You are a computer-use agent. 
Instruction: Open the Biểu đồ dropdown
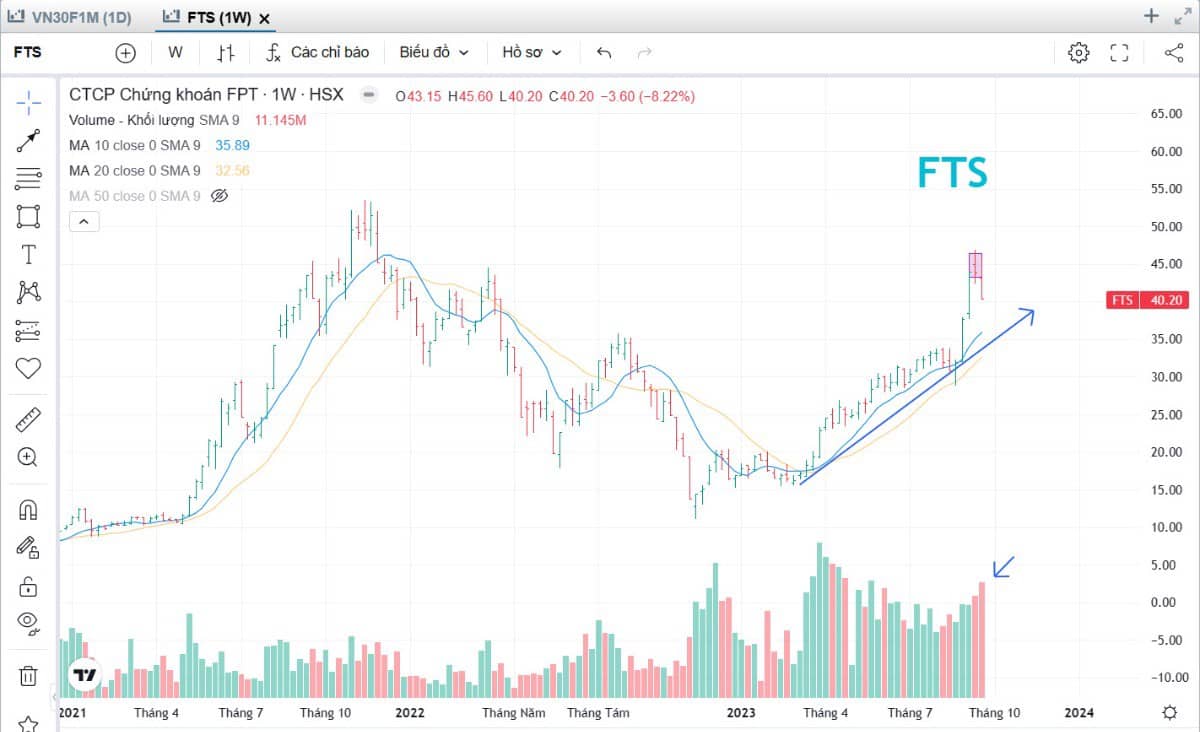pyautogui.click(x=434, y=53)
